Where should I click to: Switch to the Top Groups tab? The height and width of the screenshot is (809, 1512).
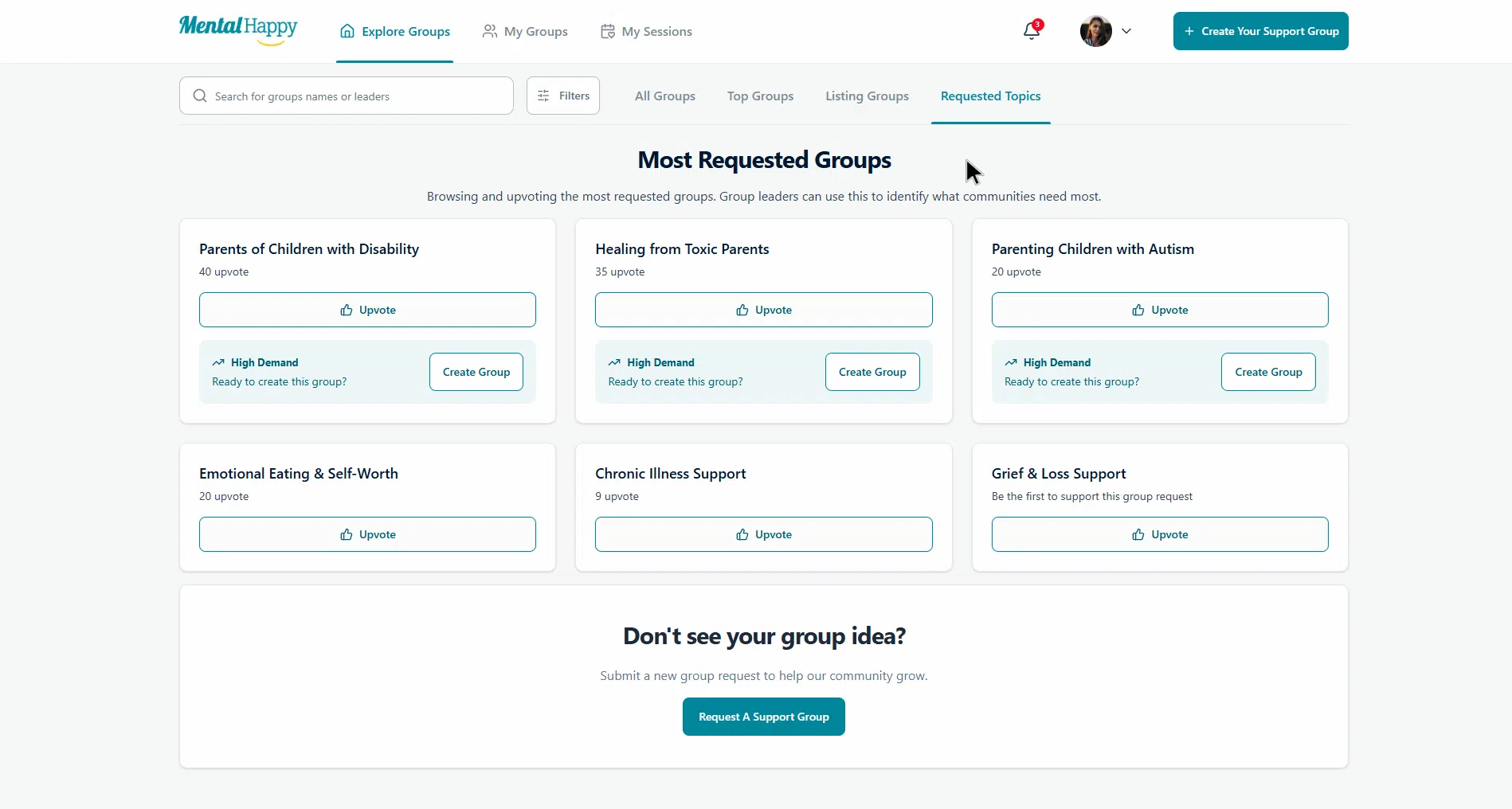coord(760,96)
